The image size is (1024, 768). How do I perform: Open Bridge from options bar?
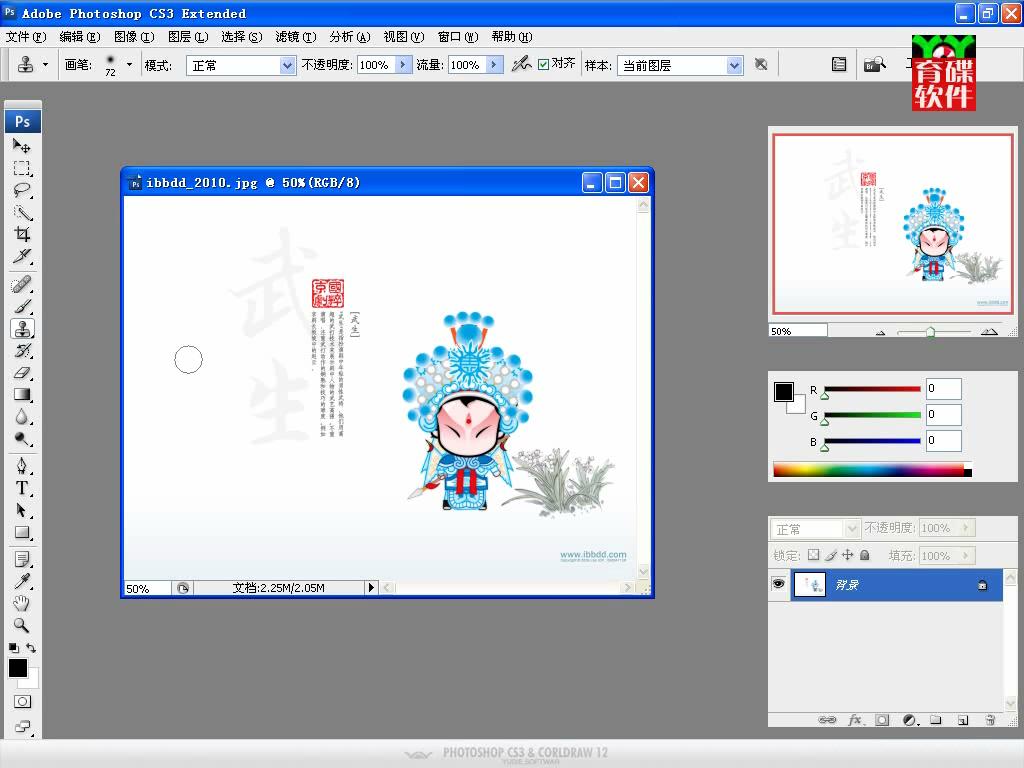point(874,64)
